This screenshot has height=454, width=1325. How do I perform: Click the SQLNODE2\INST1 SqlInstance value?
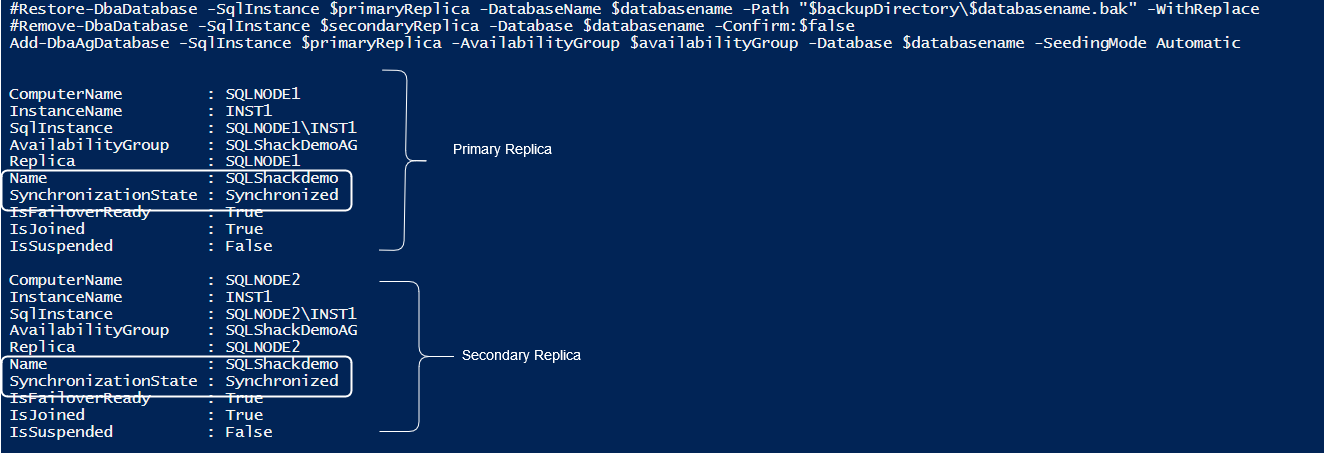tap(291, 314)
